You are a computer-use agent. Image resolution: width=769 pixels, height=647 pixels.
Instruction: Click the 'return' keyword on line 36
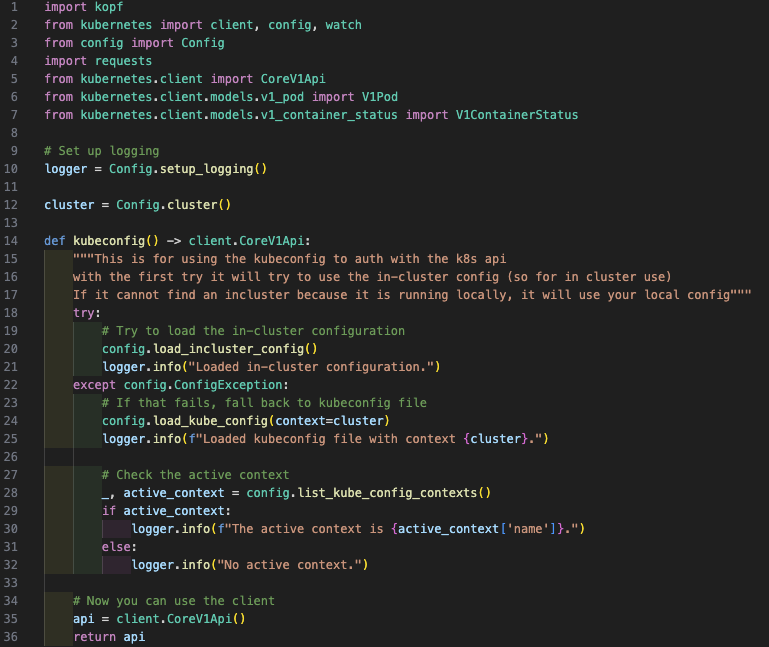(95, 637)
